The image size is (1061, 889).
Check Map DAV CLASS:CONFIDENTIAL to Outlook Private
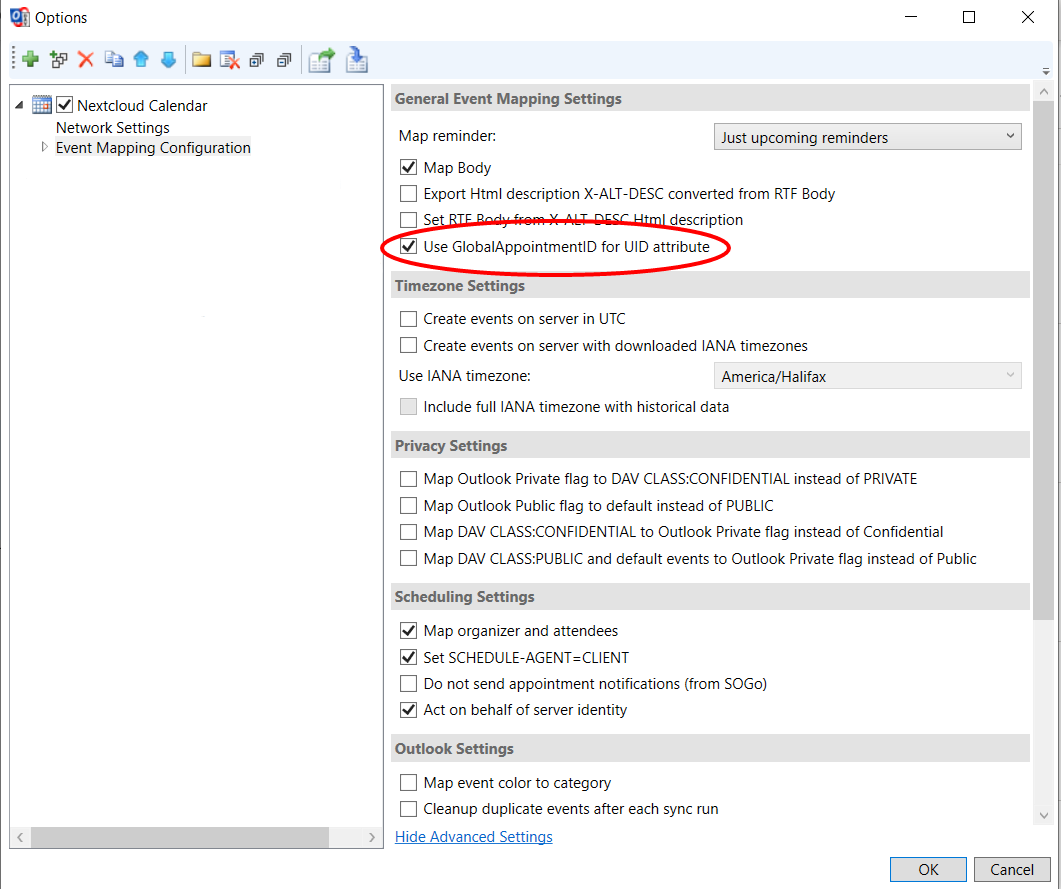pos(408,532)
